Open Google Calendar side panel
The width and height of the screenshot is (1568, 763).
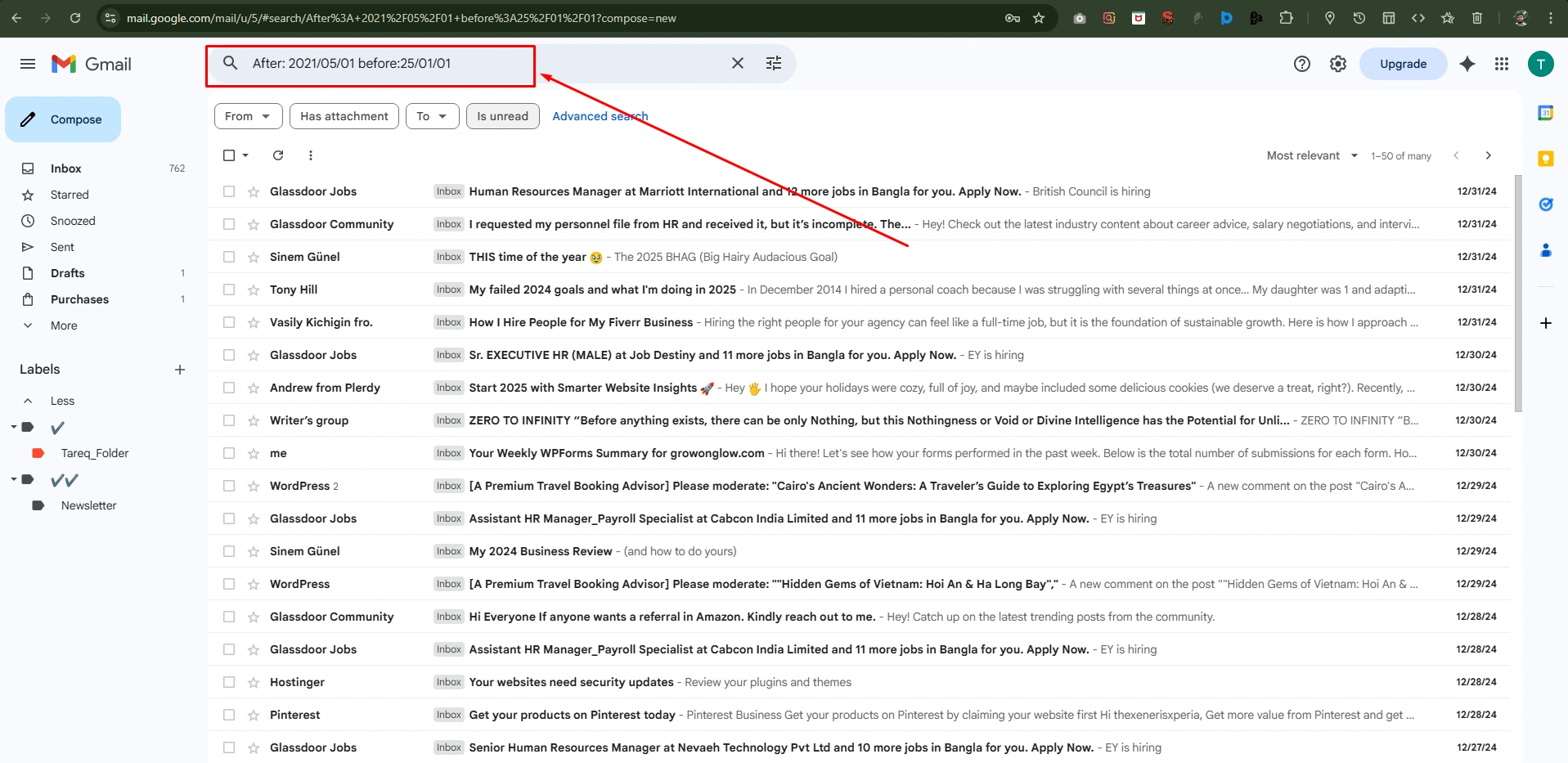[1546, 114]
